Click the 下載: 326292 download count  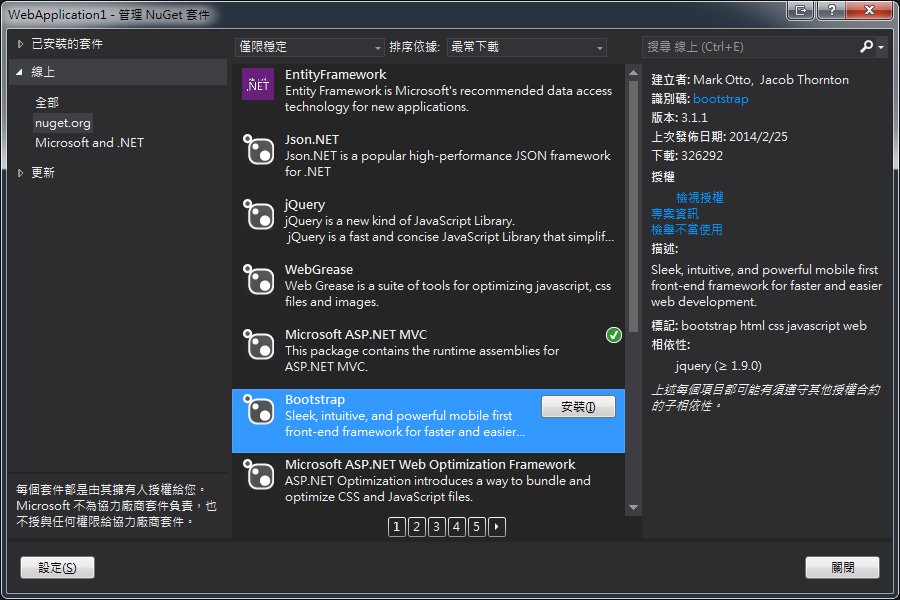click(687, 156)
